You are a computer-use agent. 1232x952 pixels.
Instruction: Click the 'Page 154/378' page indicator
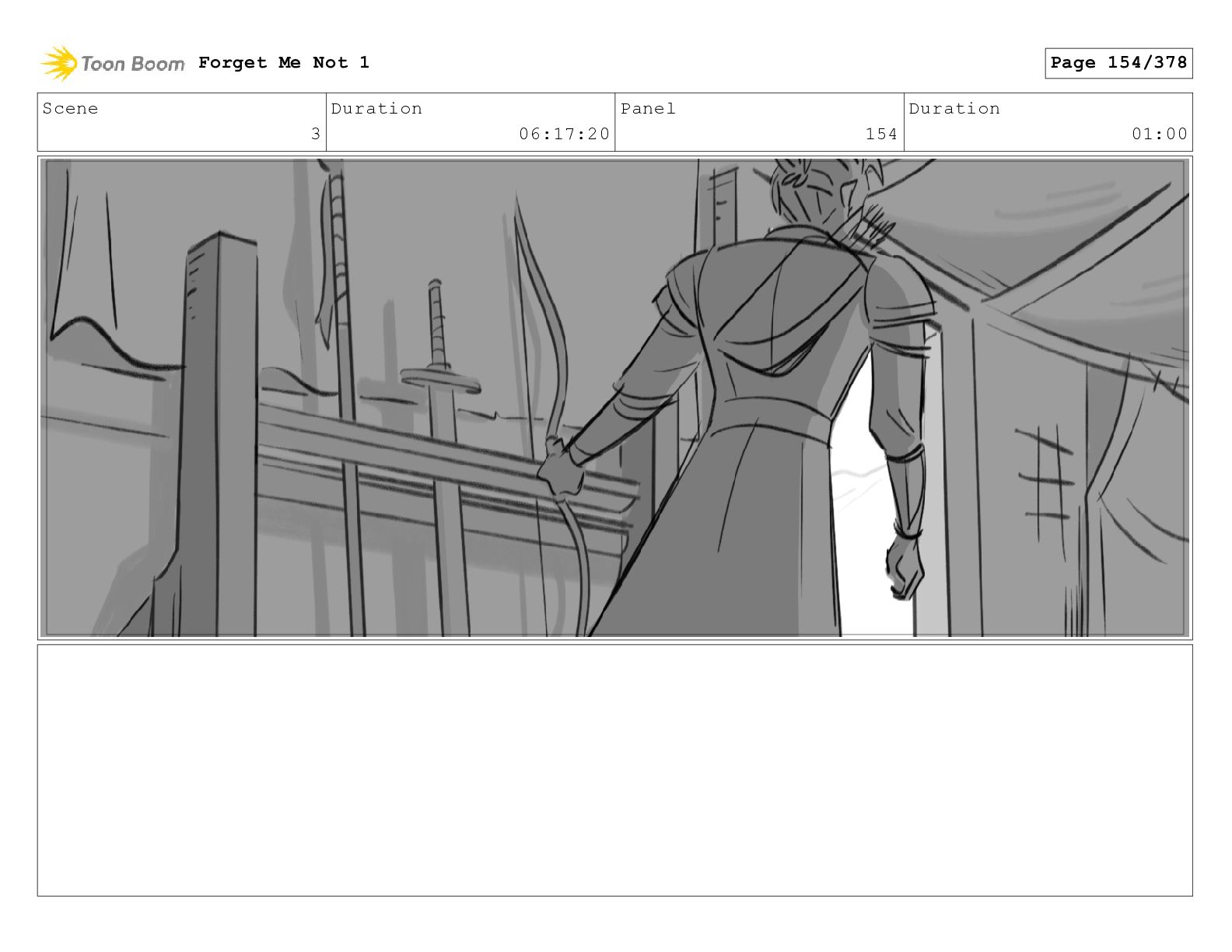click(1118, 63)
